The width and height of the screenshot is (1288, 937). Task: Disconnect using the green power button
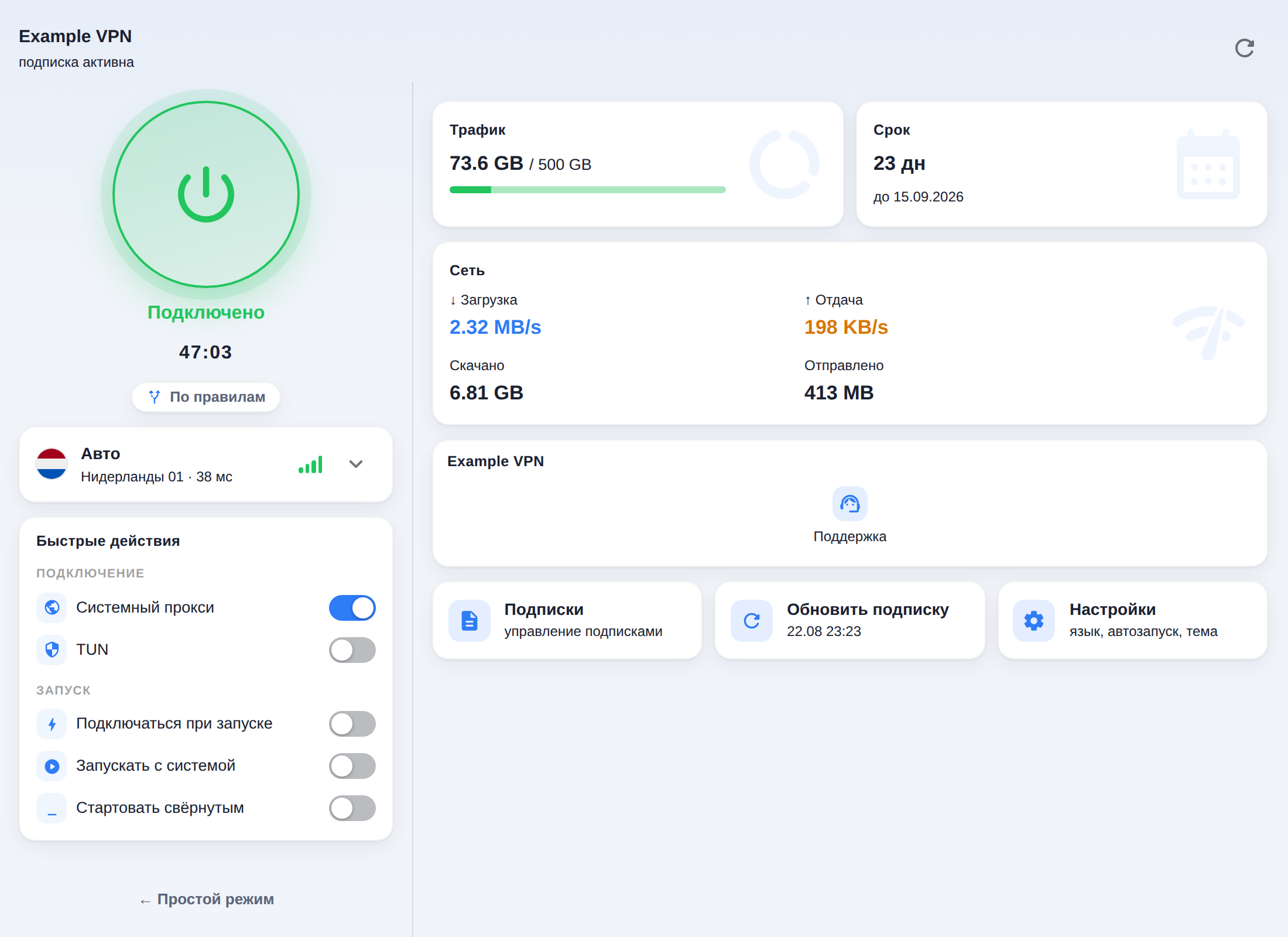(206, 194)
